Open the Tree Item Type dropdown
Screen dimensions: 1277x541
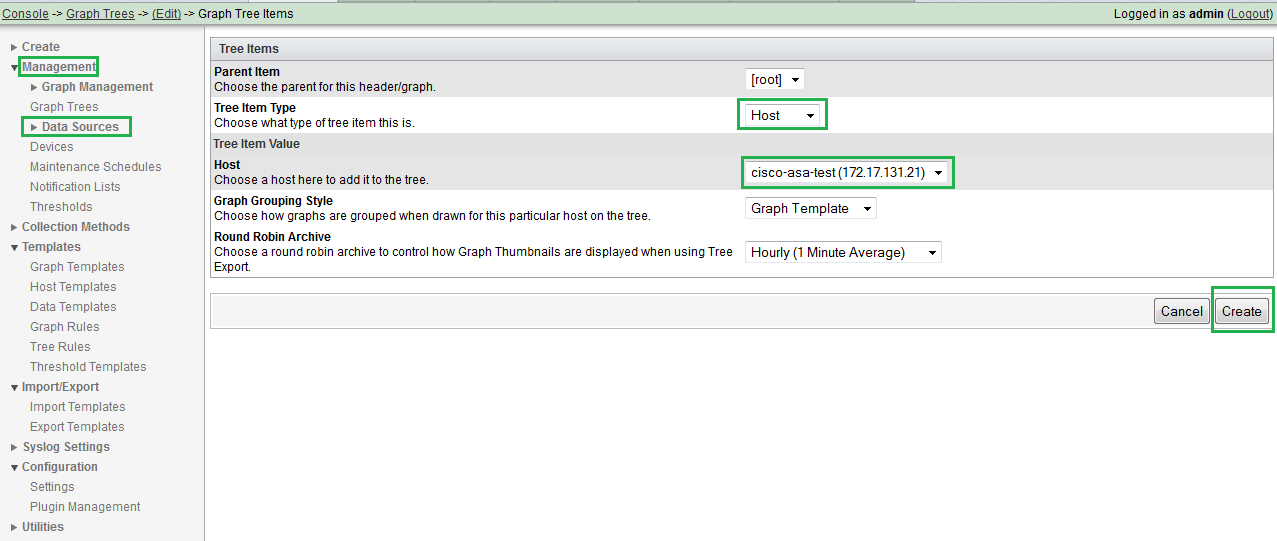click(x=783, y=115)
